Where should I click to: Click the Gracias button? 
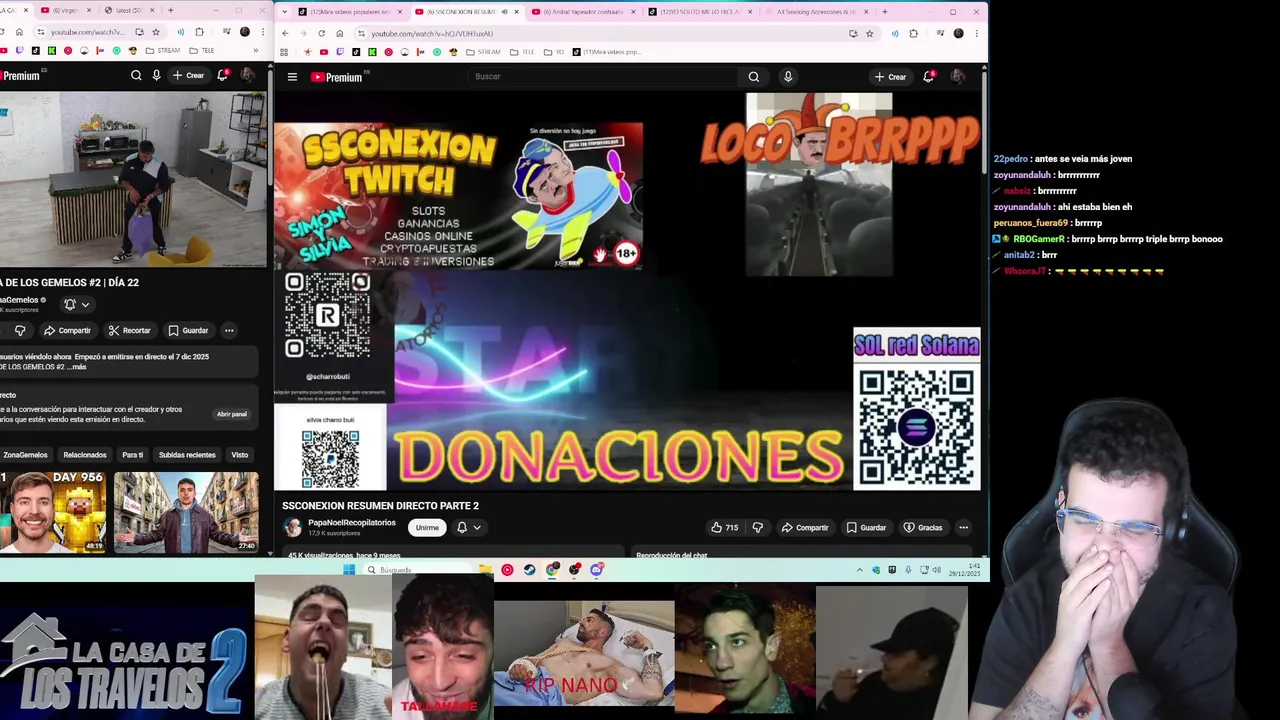click(x=923, y=528)
